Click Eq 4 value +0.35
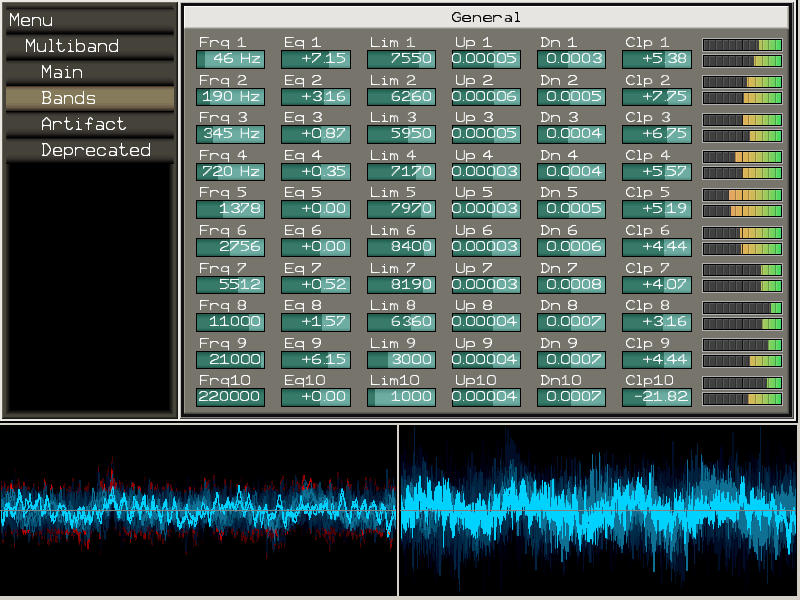Screen dimensions: 800x600 (x=316, y=171)
